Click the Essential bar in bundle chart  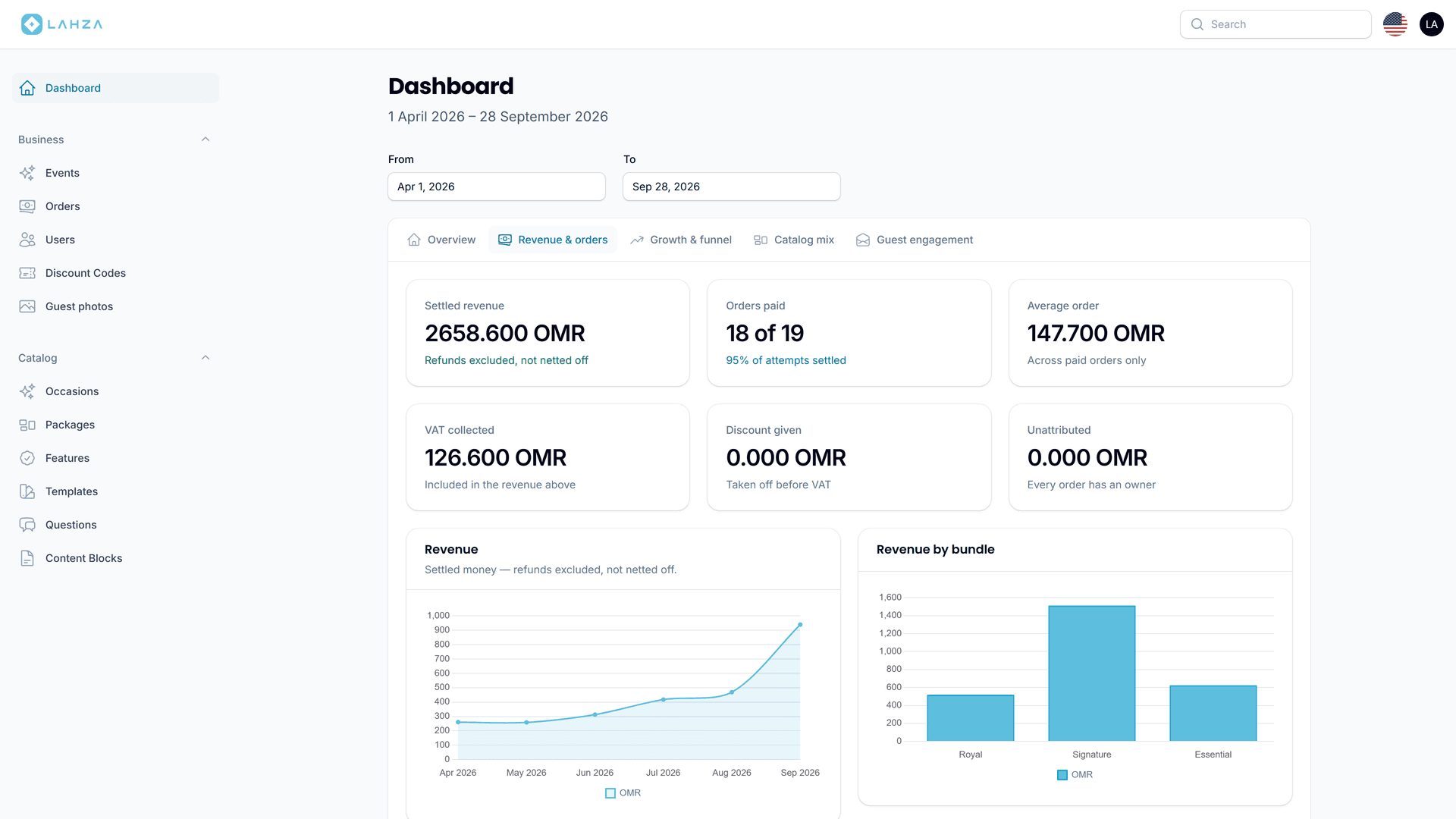click(1213, 714)
